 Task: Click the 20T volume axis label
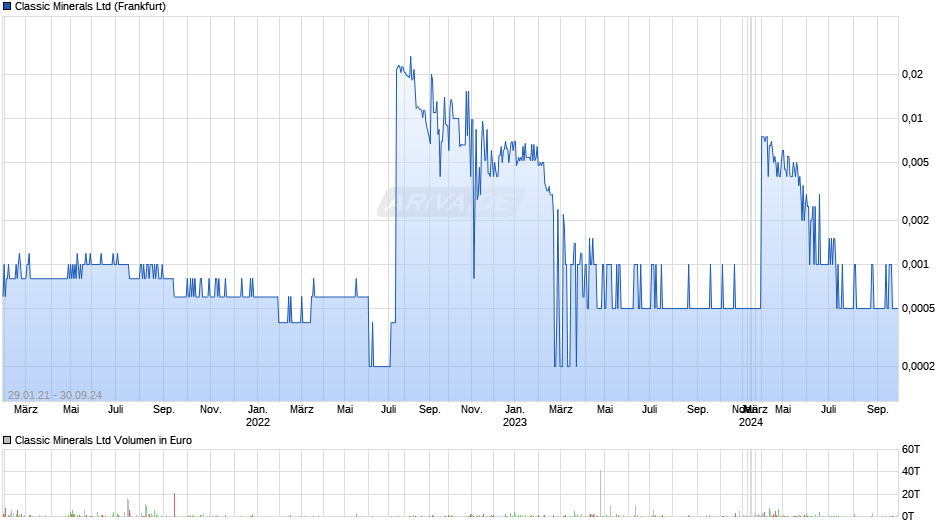click(911, 494)
